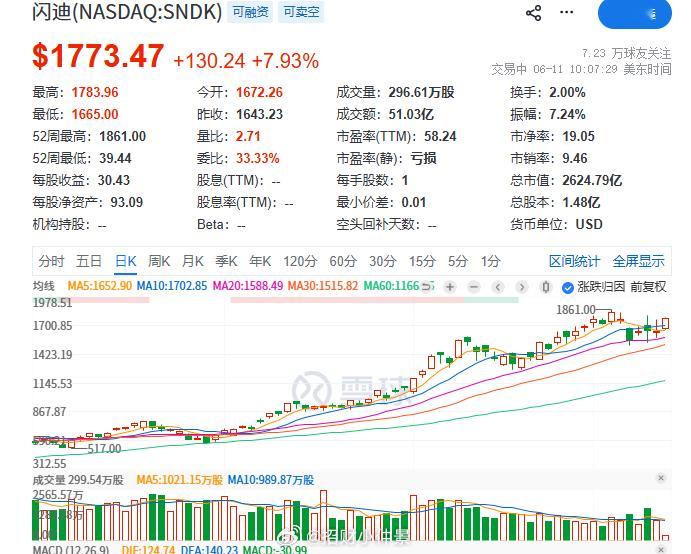Switch to the 15分 chart tab
This screenshot has height=554, width=691.
[x=422, y=261]
